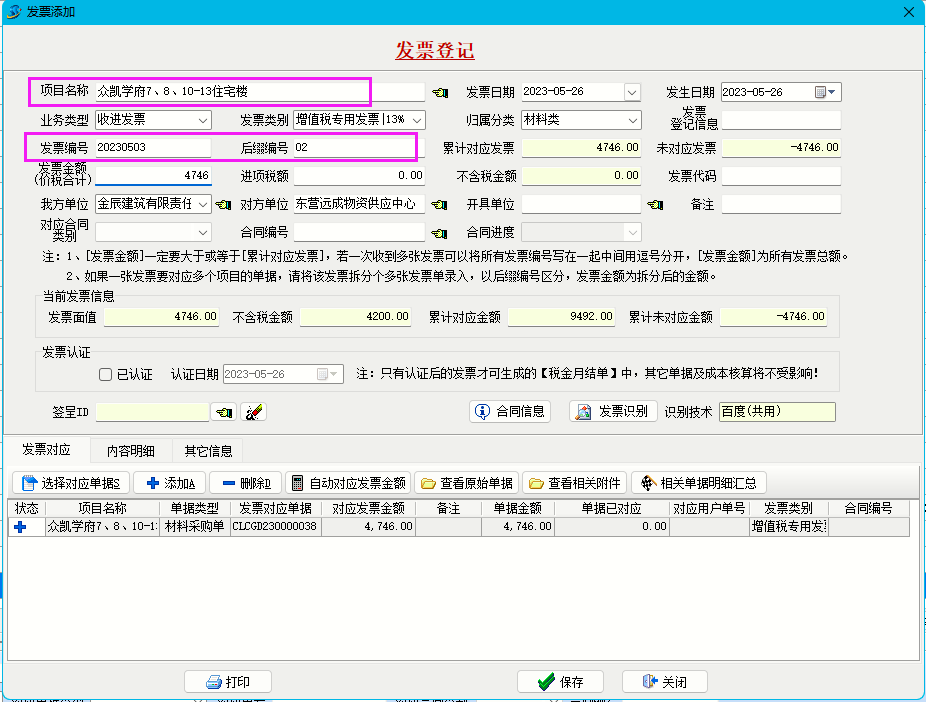The image size is (926, 702).
Task: Click the lookup icon next to 合同编号
Action: point(440,233)
